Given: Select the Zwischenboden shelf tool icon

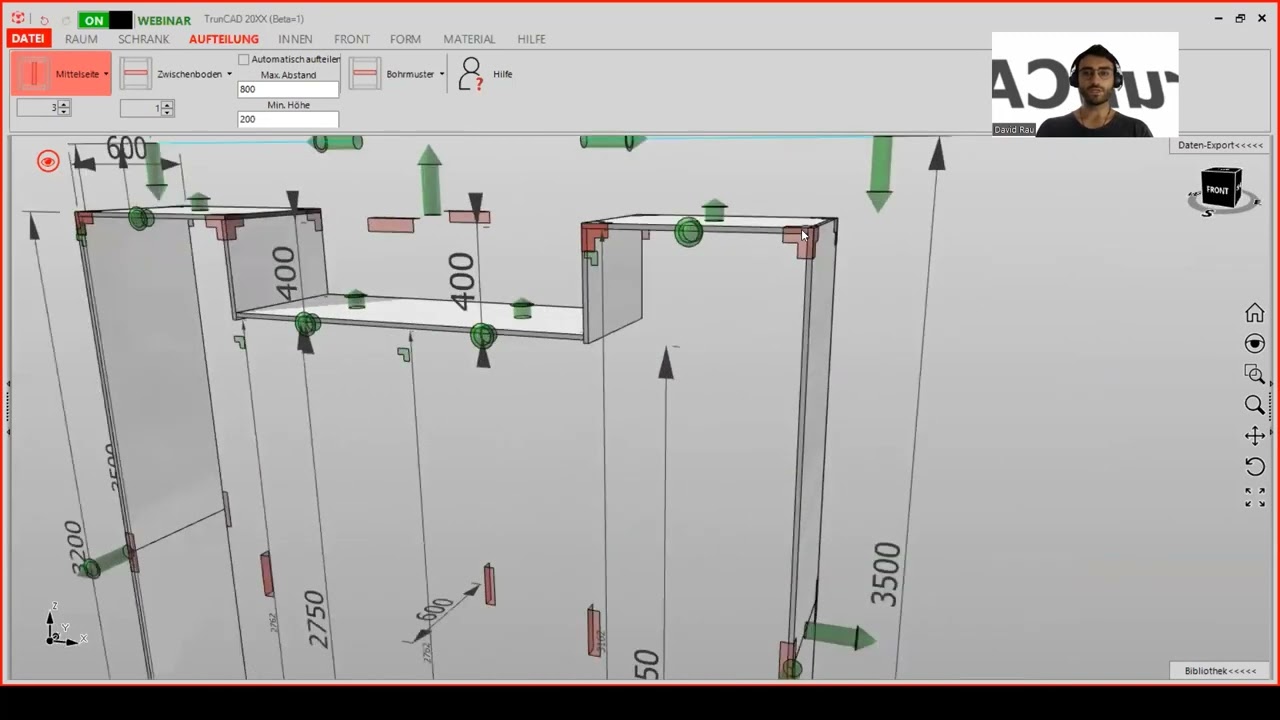Looking at the screenshot, I should click(136, 74).
